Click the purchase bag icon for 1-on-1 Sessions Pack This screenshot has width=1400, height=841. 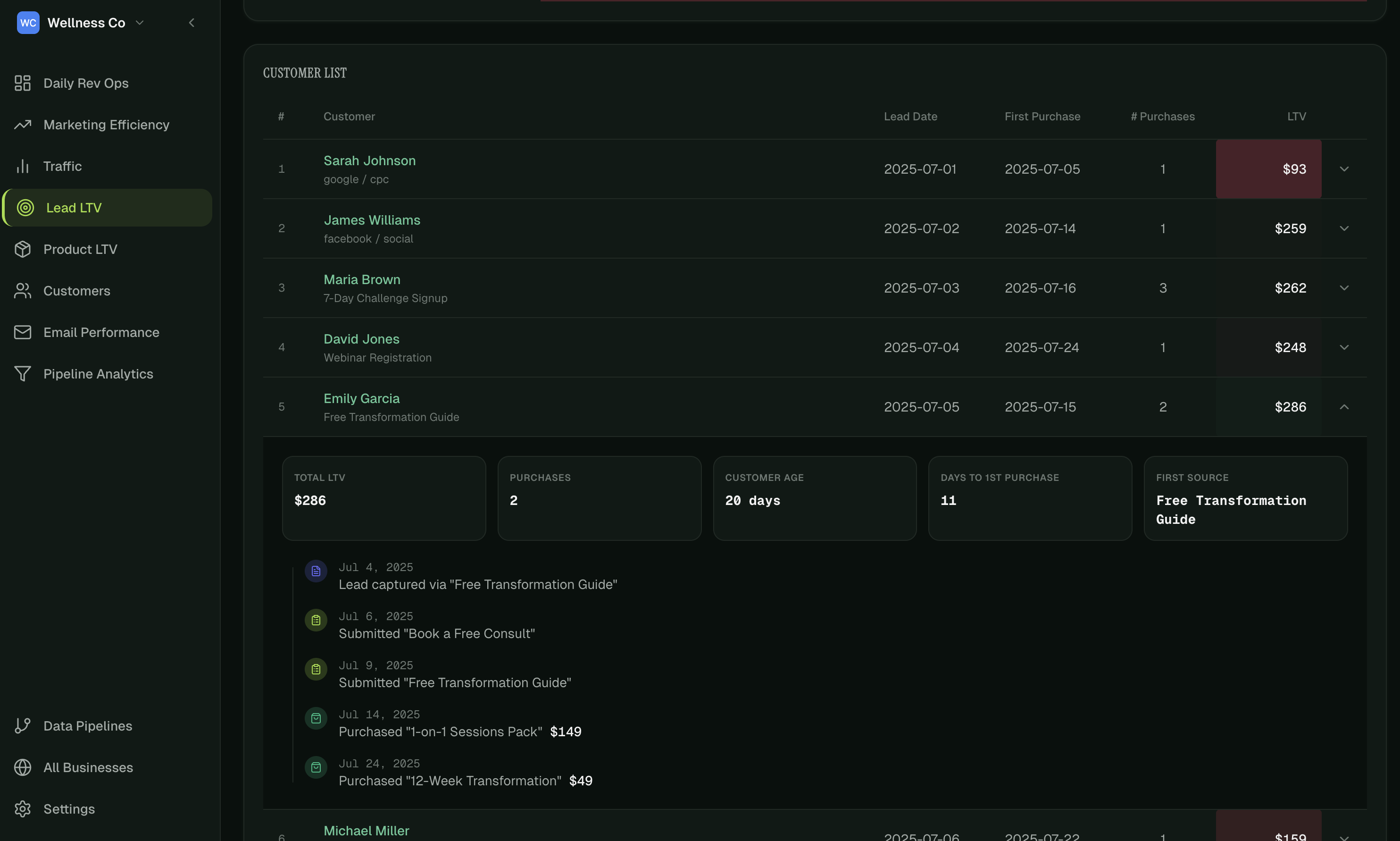316,719
